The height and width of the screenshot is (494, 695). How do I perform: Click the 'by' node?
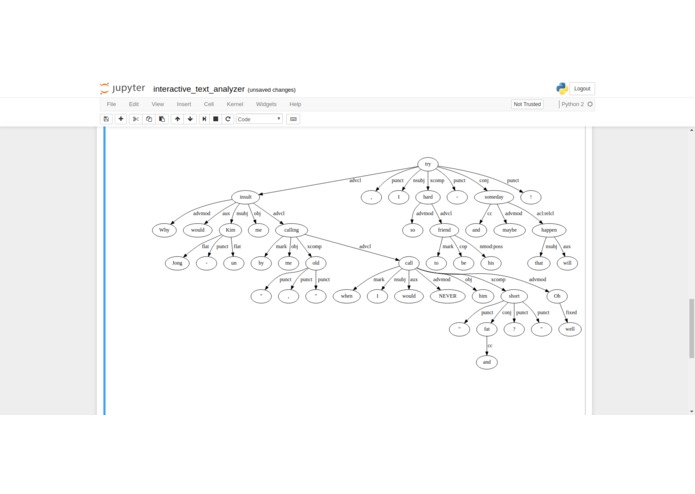pos(261,263)
